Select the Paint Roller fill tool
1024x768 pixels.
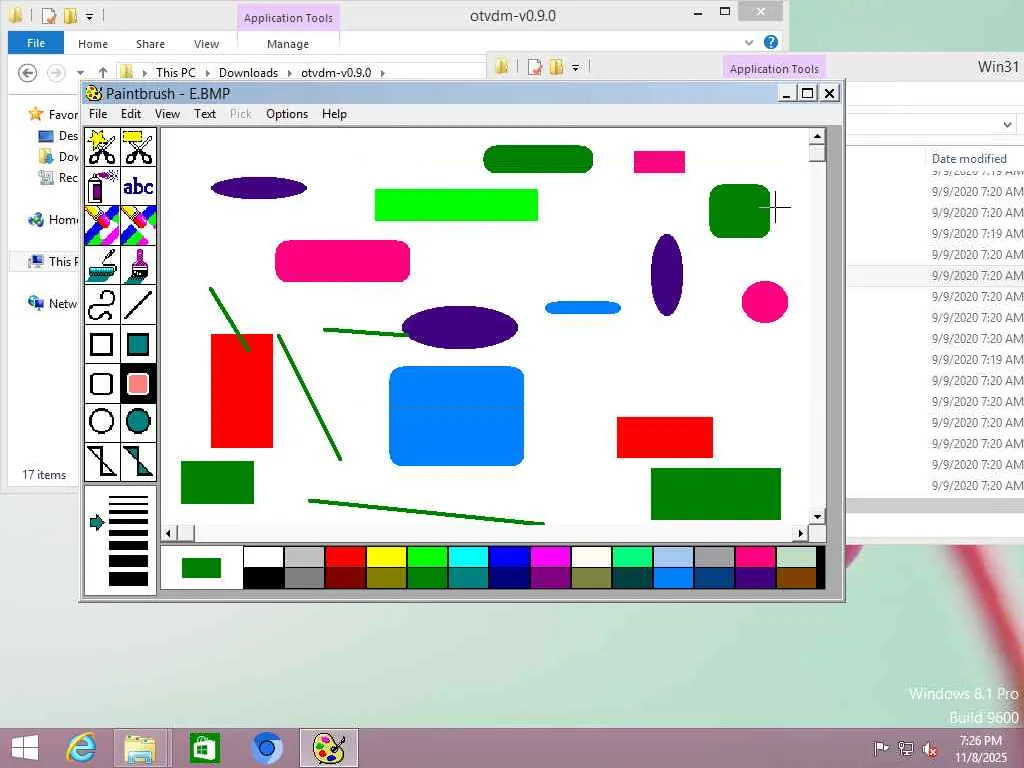click(x=102, y=265)
